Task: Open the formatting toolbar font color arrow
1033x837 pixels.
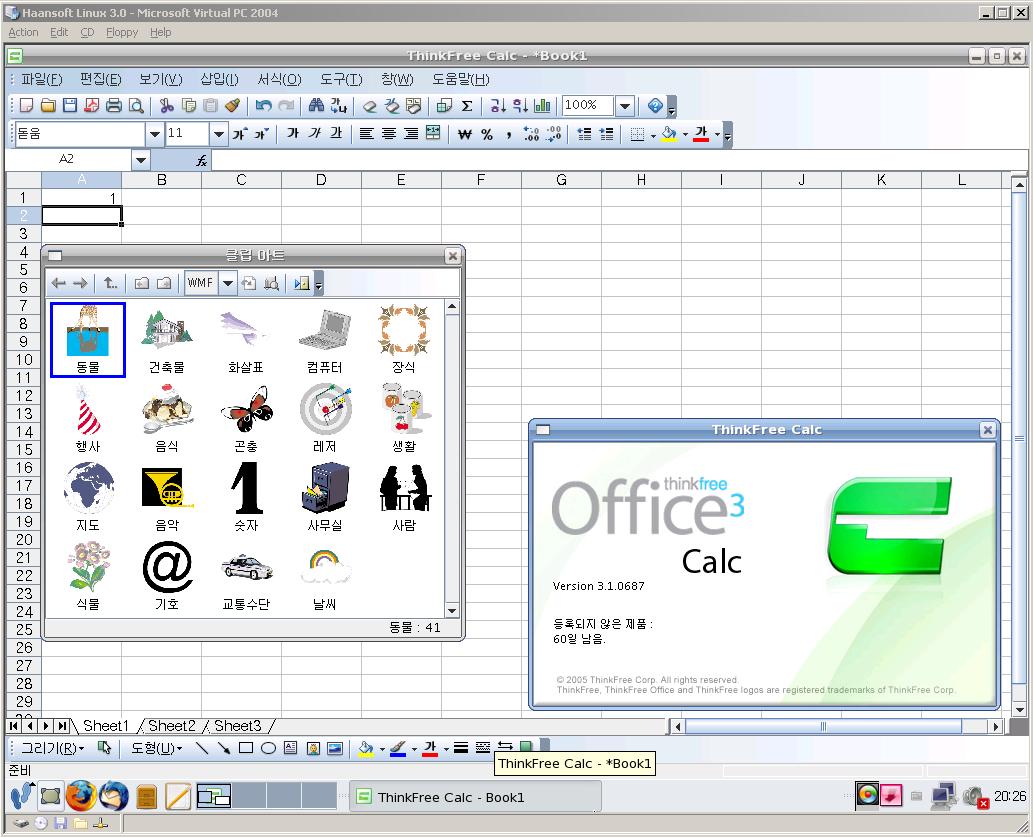Action: [717, 136]
